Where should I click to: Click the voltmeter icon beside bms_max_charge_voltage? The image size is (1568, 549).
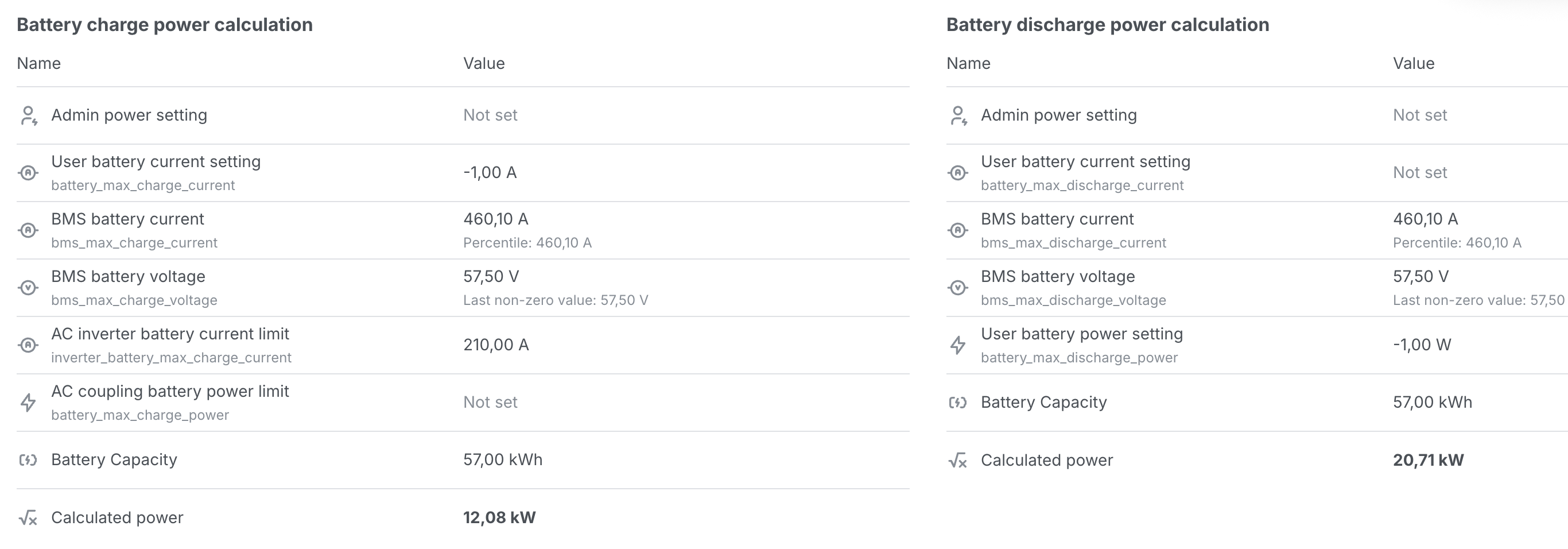tap(28, 288)
